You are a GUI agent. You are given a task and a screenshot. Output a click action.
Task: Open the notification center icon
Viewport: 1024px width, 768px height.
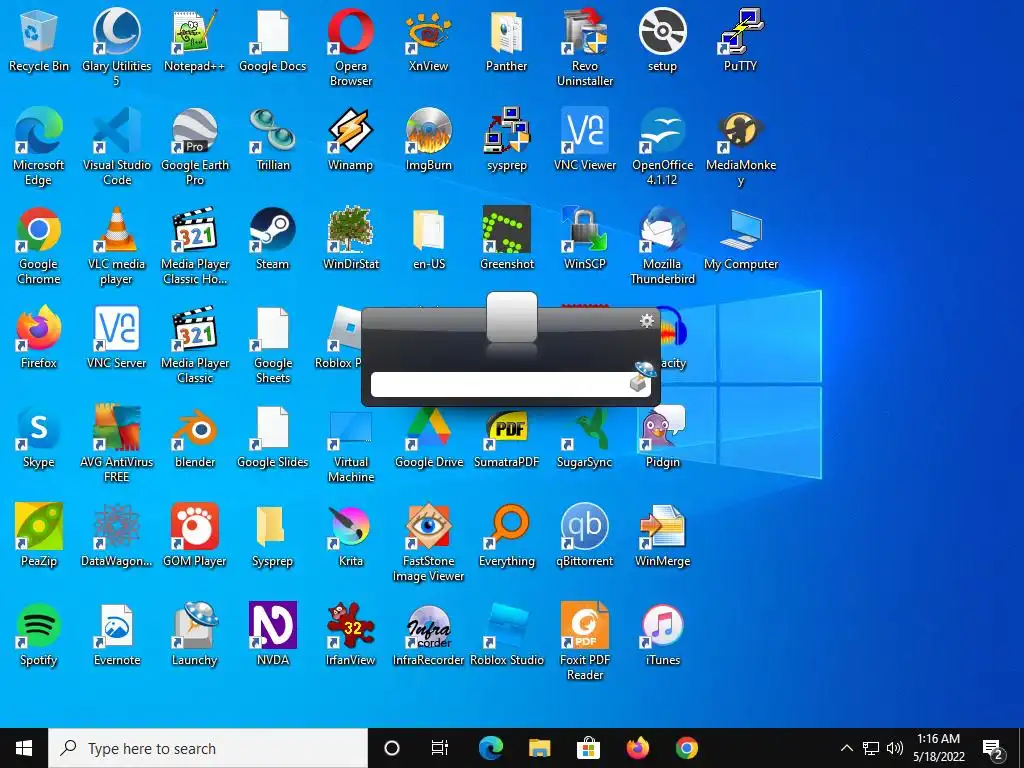(993, 748)
